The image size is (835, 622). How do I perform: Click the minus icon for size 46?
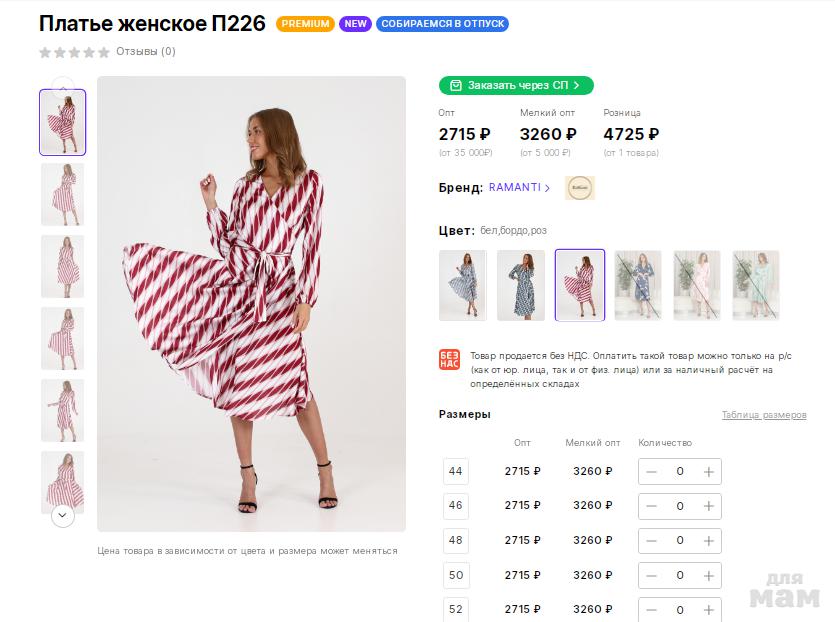click(652, 506)
